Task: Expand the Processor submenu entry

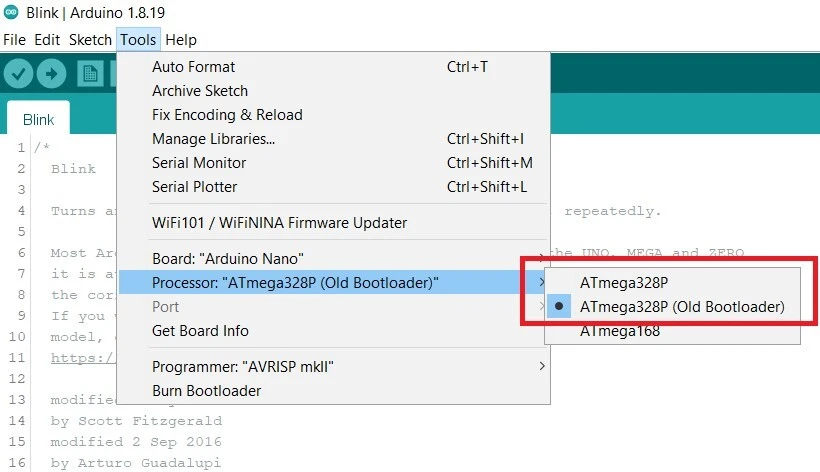Action: click(x=334, y=283)
